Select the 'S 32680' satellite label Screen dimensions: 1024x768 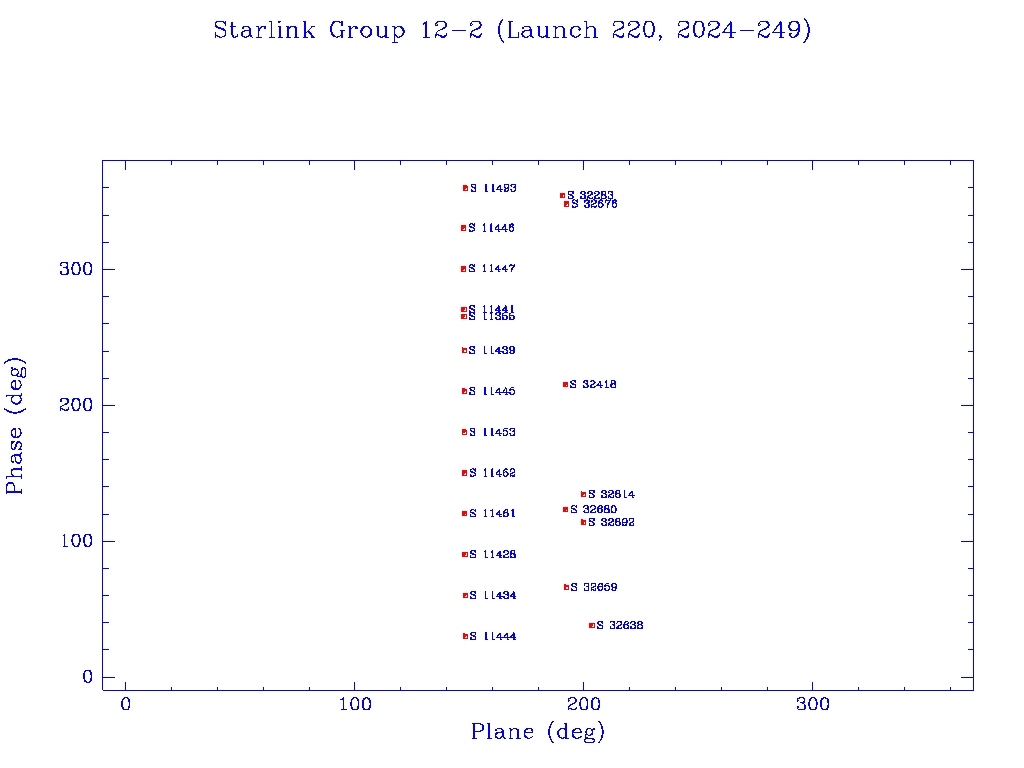coord(594,509)
